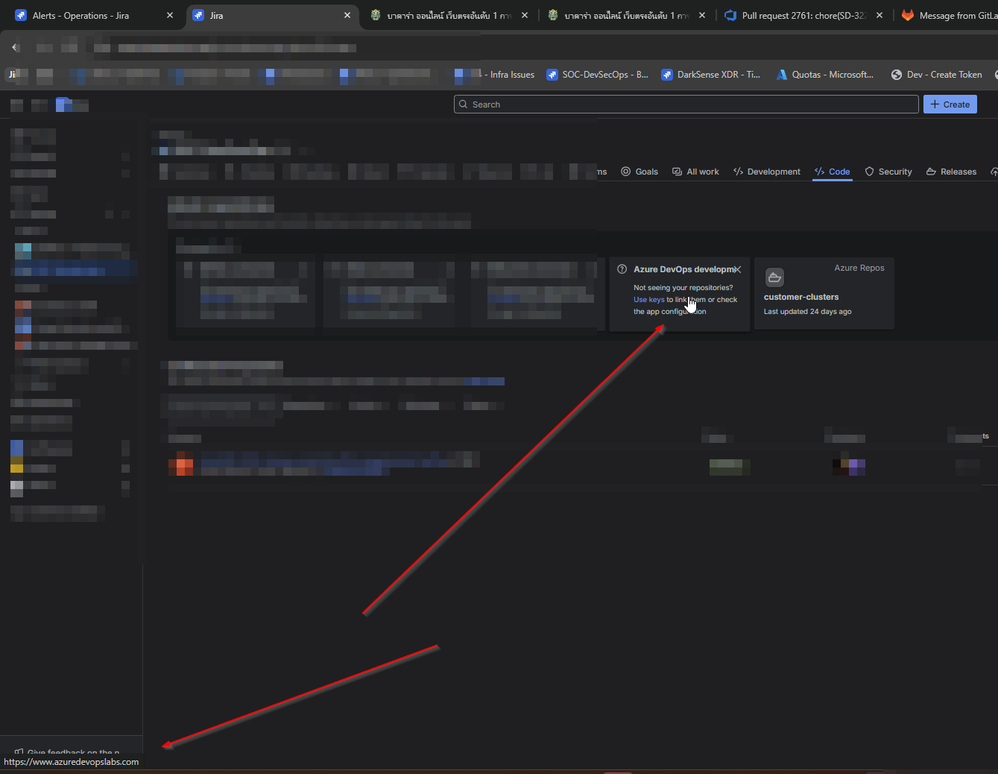
Task: Click the browser back arrow button
Action: [x=15, y=47]
